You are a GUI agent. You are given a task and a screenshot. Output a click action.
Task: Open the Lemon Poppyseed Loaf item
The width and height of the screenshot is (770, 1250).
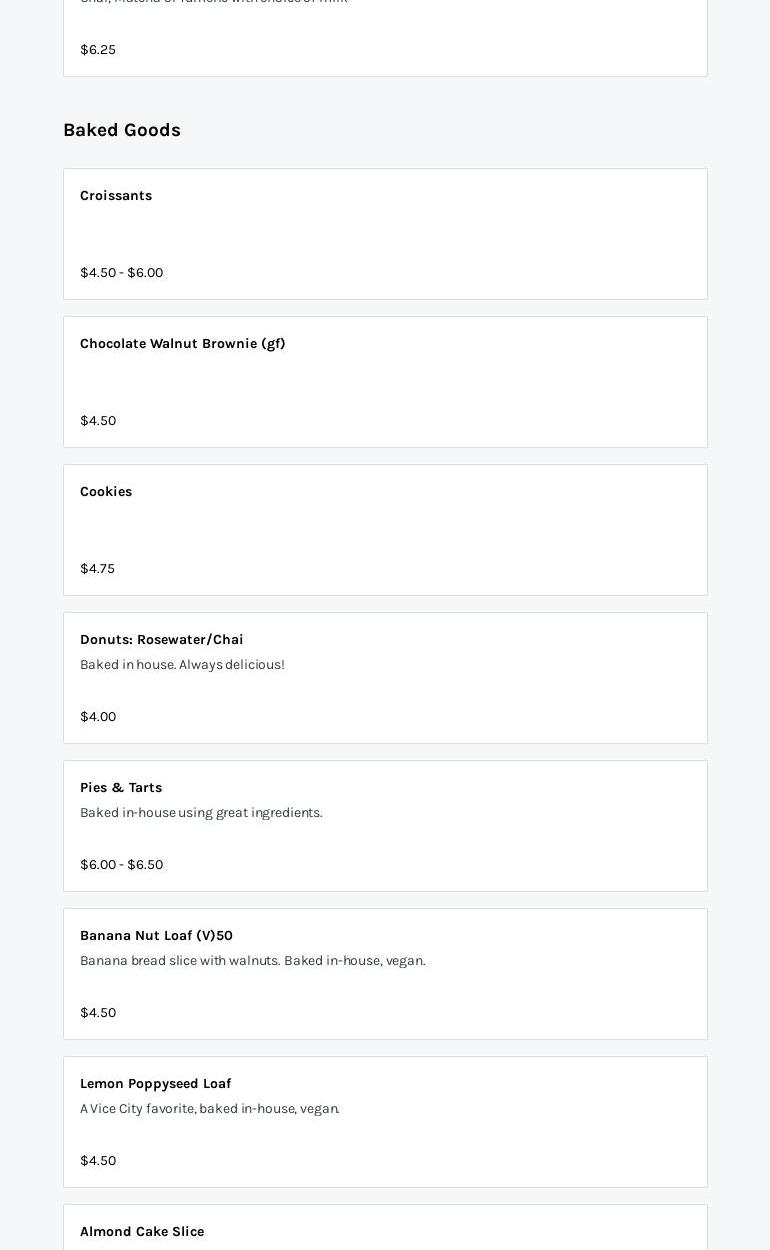click(x=385, y=1122)
